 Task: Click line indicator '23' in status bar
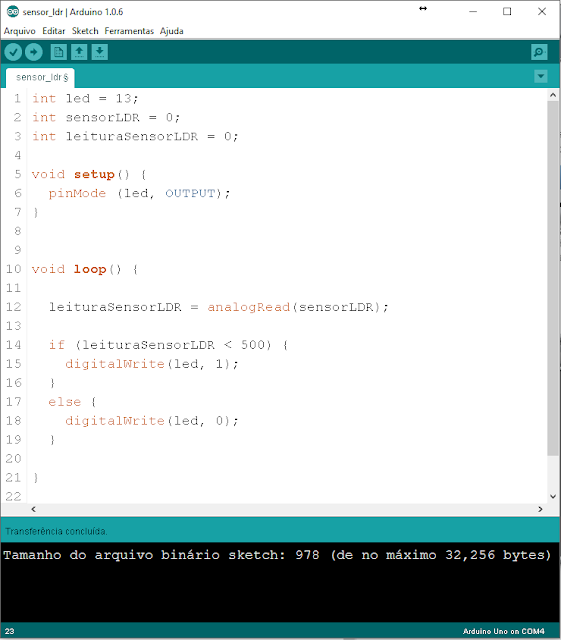pos(9,631)
